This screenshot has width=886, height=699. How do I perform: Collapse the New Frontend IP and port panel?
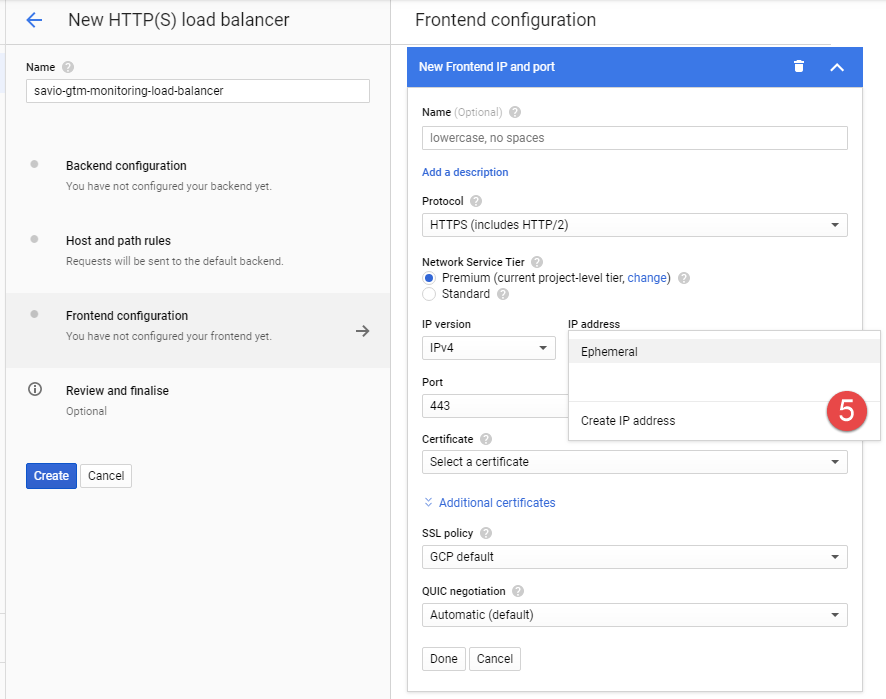837,67
